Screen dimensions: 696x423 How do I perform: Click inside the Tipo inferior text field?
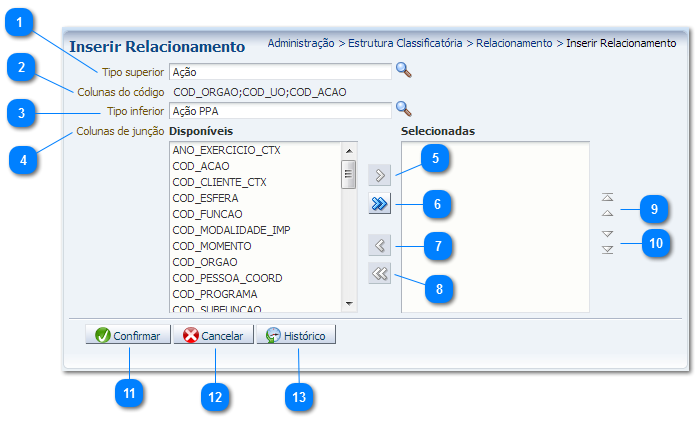pos(279,110)
